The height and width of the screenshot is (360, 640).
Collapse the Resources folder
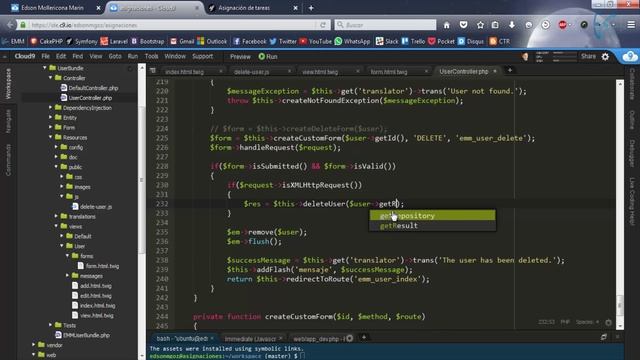[x=51, y=137]
